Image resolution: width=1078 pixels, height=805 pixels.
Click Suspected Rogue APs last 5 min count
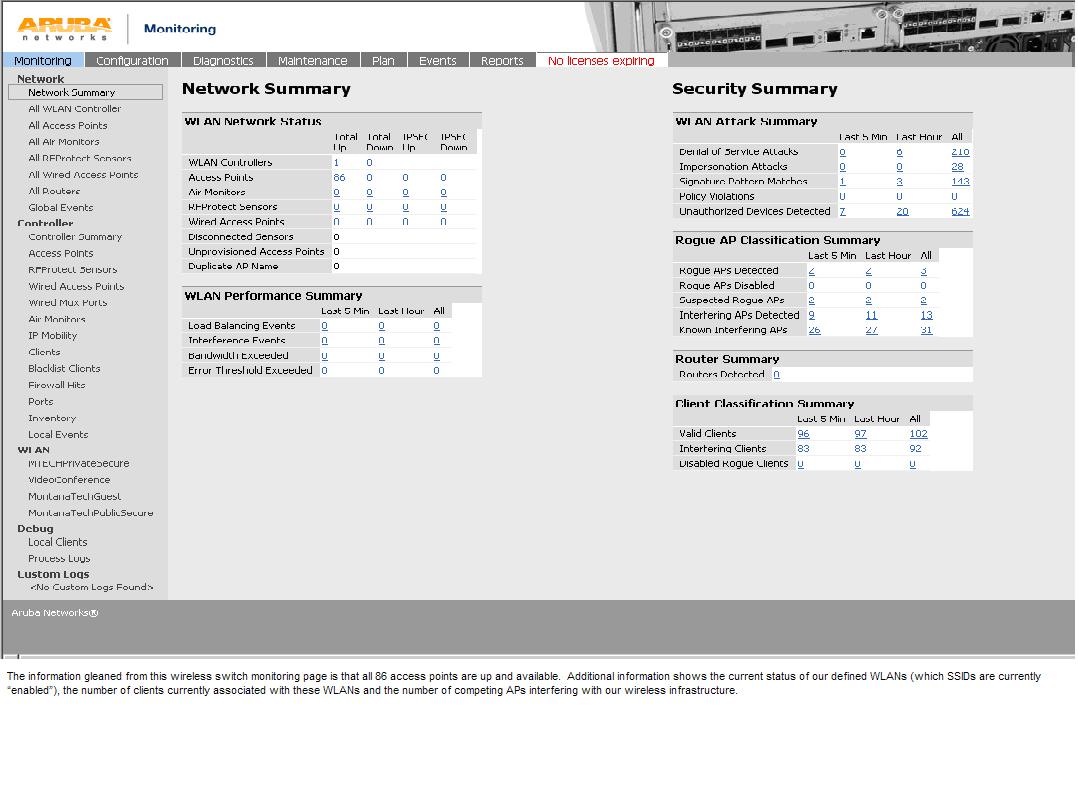[811, 300]
